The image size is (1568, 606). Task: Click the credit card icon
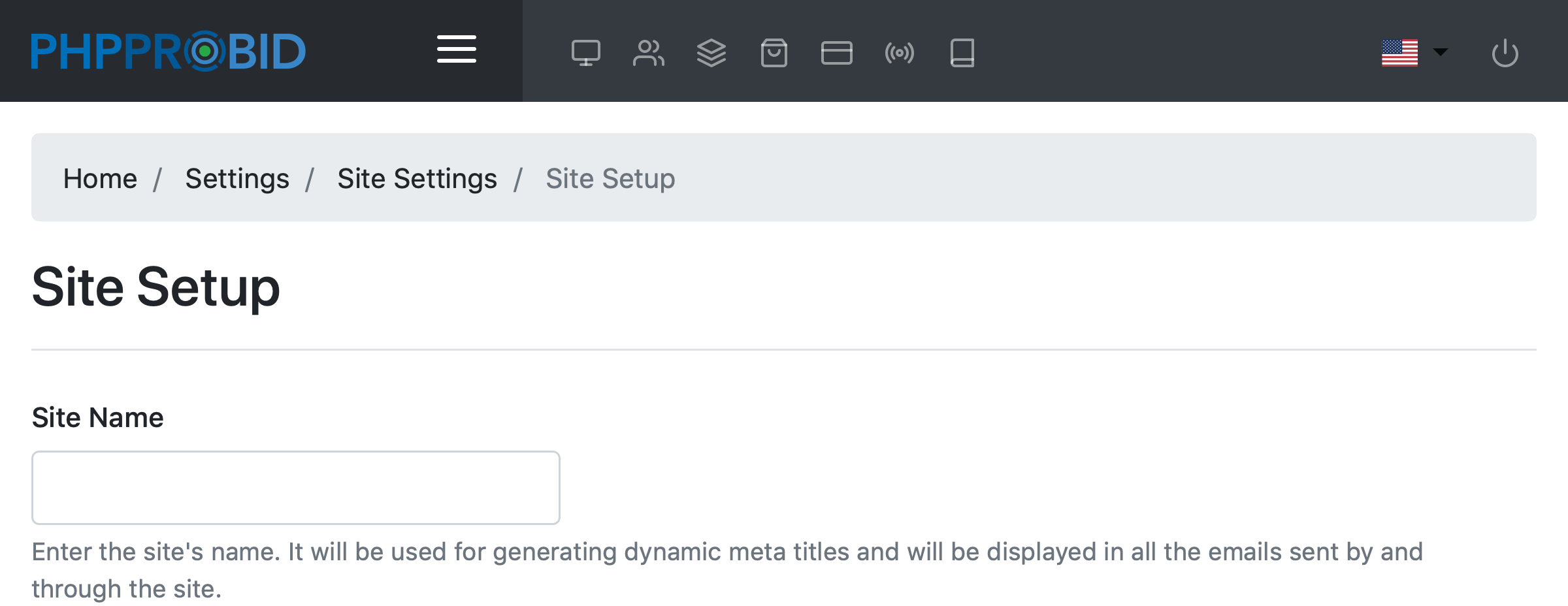coord(836,53)
